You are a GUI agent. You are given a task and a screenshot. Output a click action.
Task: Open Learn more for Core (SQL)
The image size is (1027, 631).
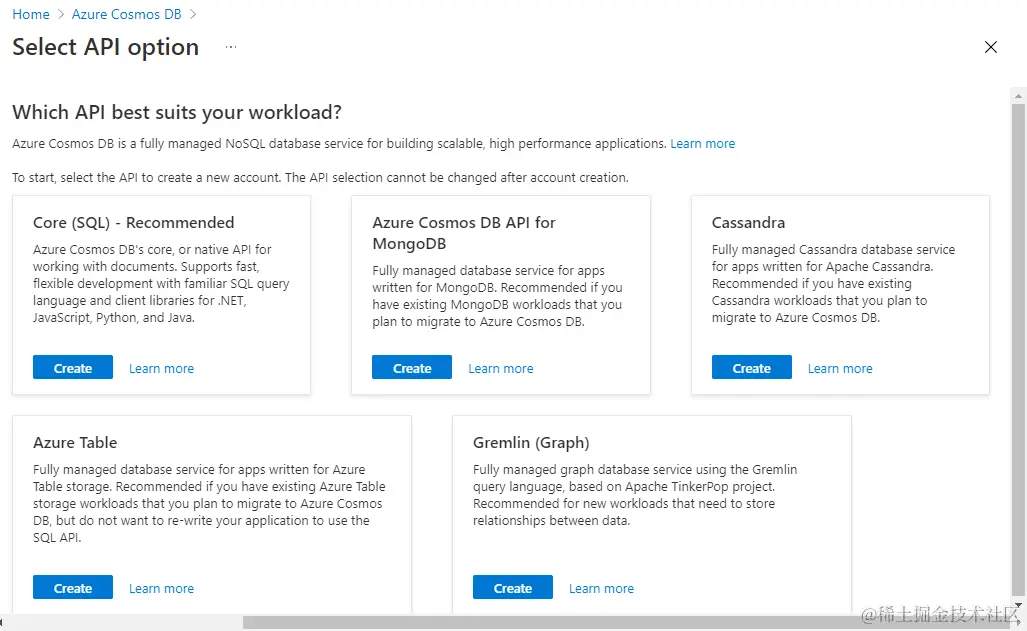[161, 368]
